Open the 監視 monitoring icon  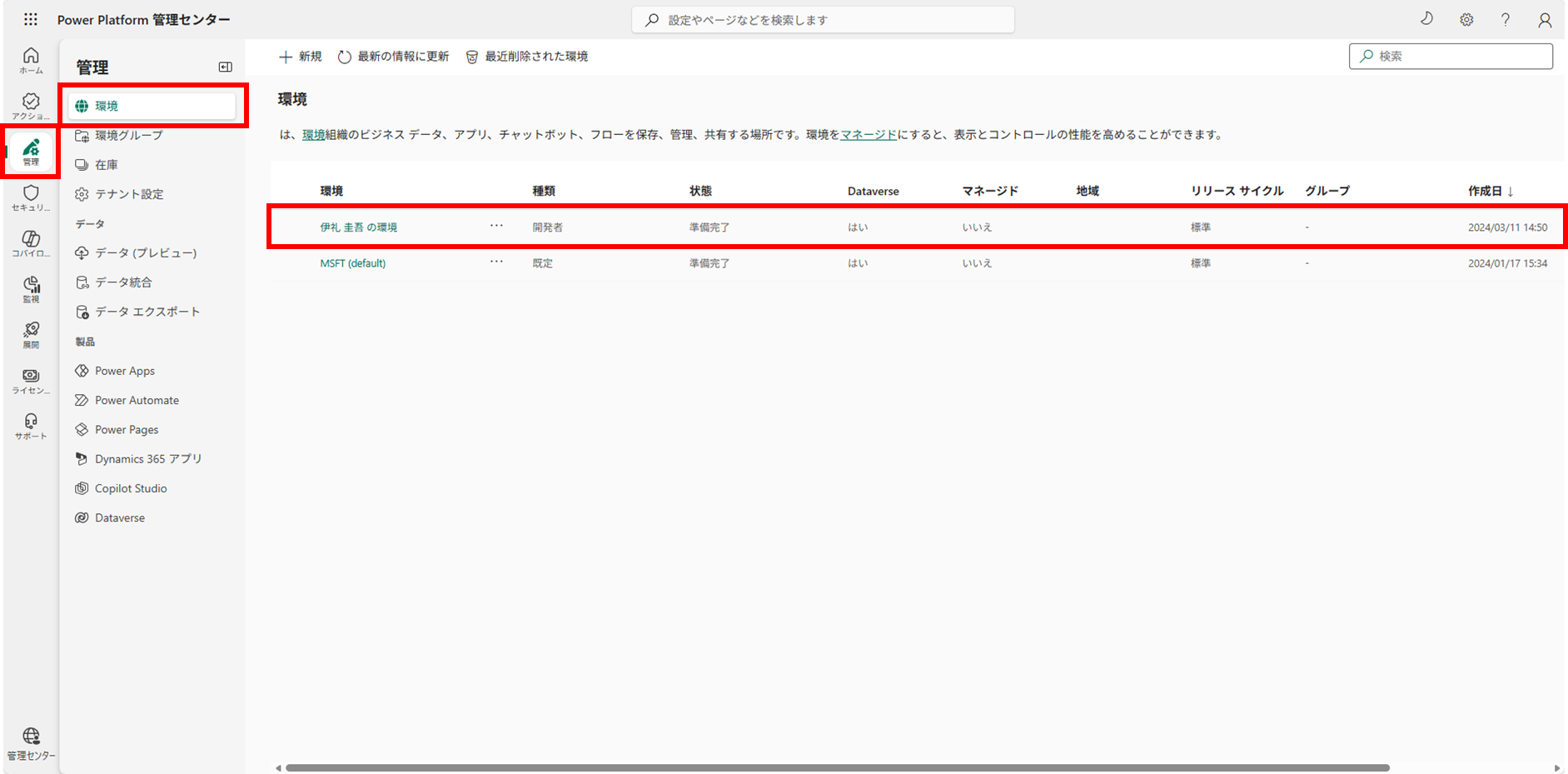click(x=31, y=290)
